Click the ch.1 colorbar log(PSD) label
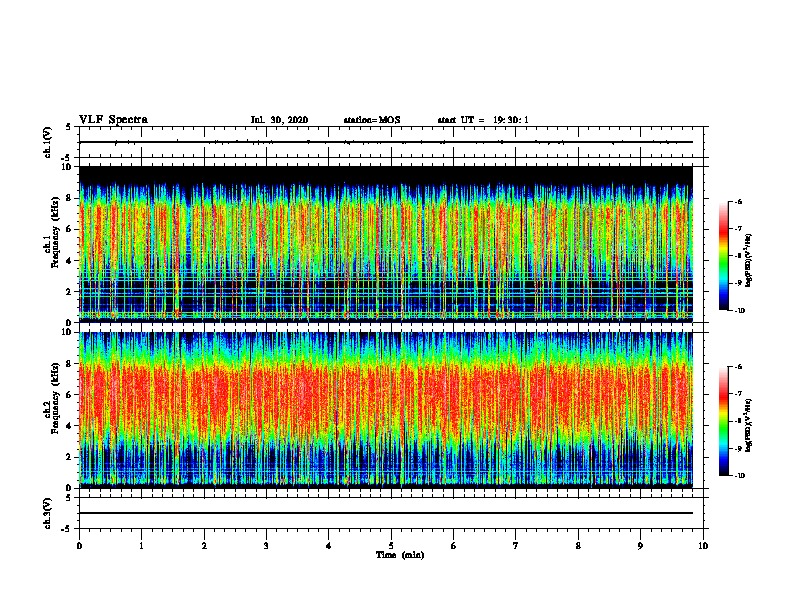The height and width of the screenshot is (612, 792). click(749, 260)
